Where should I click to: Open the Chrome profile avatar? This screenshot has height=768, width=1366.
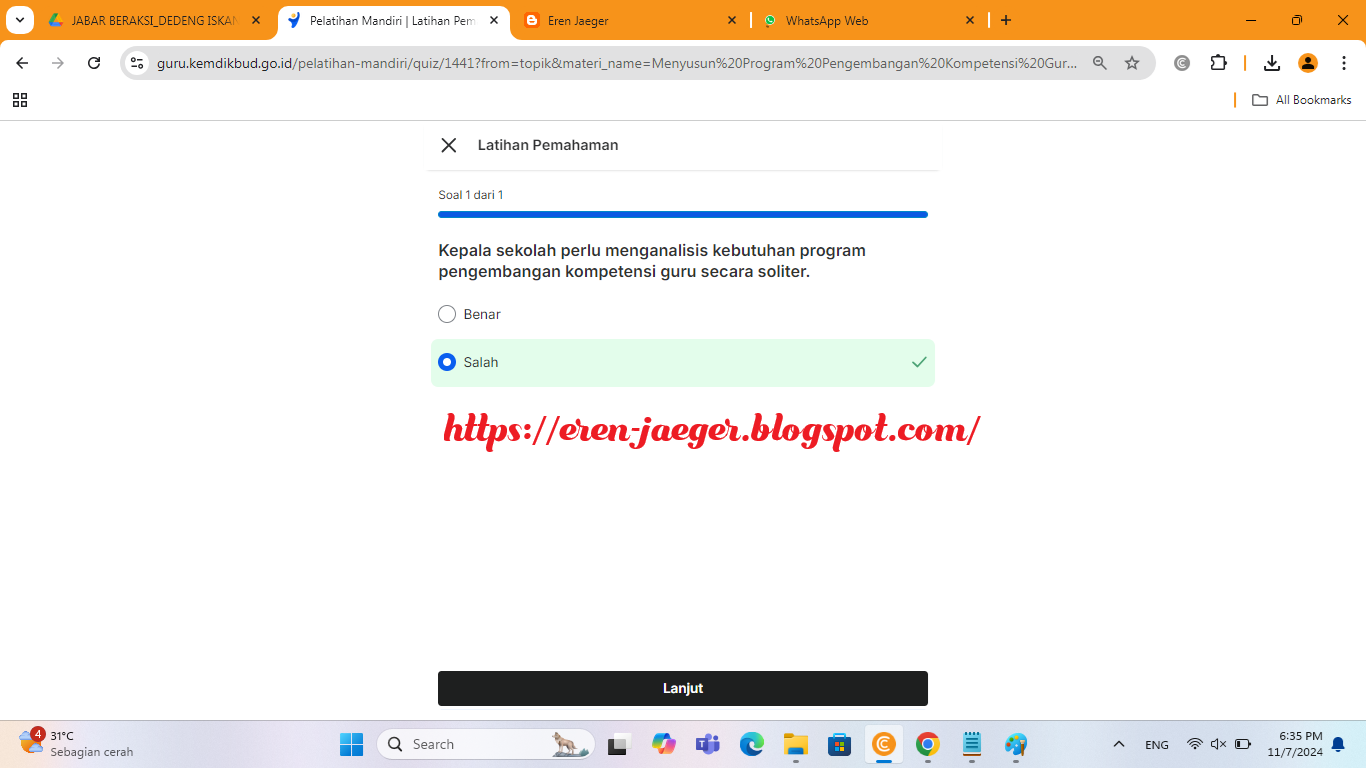coord(1308,63)
